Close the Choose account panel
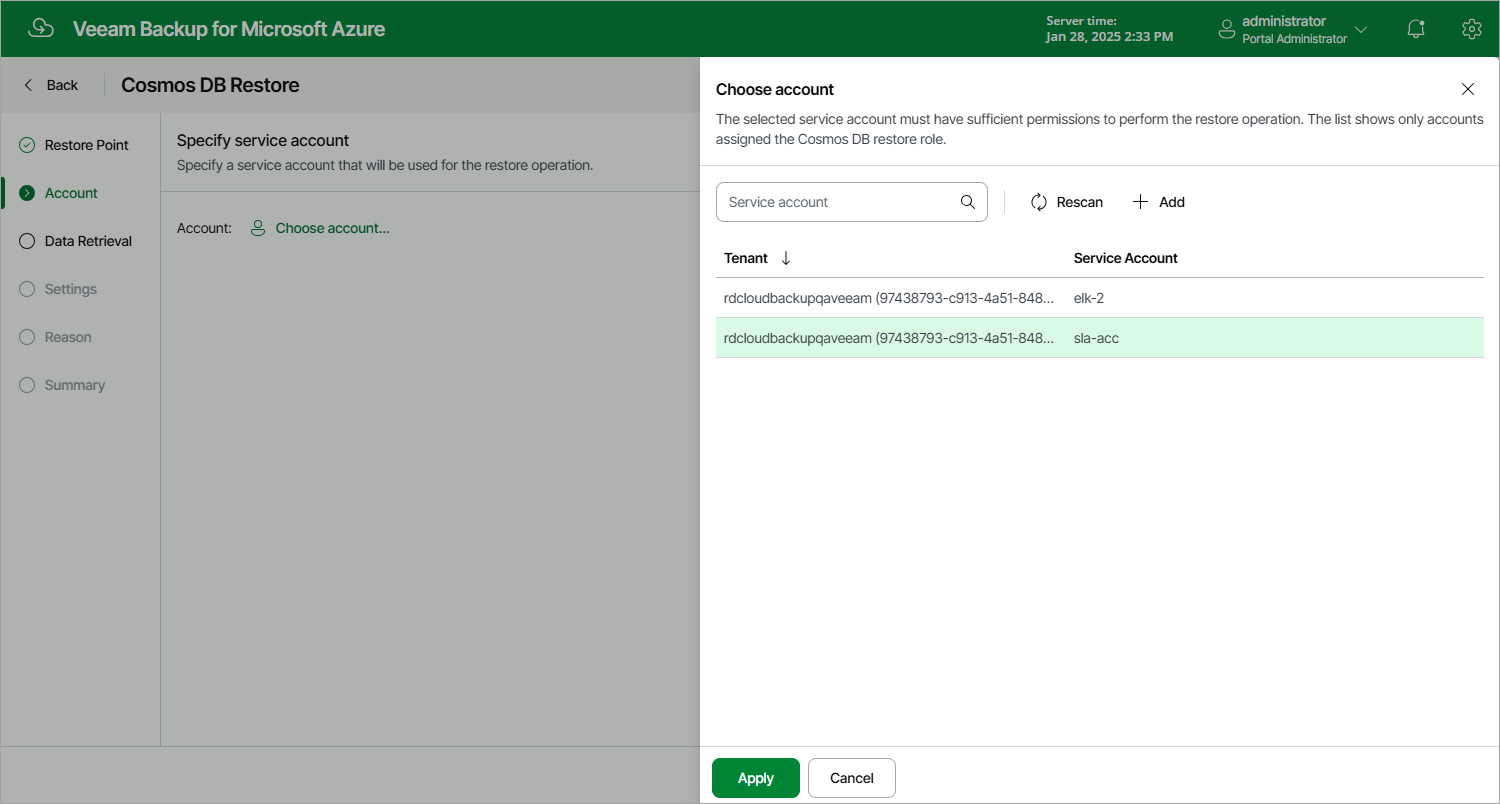Image resolution: width=1500 pixels, height=804 pixels. click(1468, 89)
